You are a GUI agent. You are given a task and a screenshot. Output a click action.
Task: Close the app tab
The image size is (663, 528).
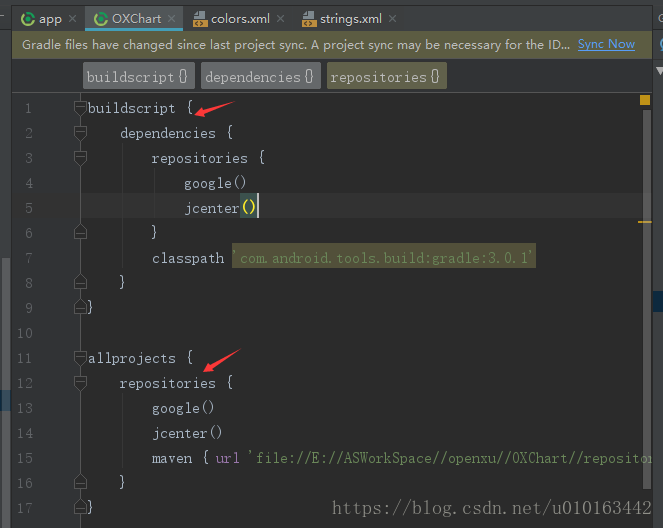pyautogui.click(x=73, y=19)
